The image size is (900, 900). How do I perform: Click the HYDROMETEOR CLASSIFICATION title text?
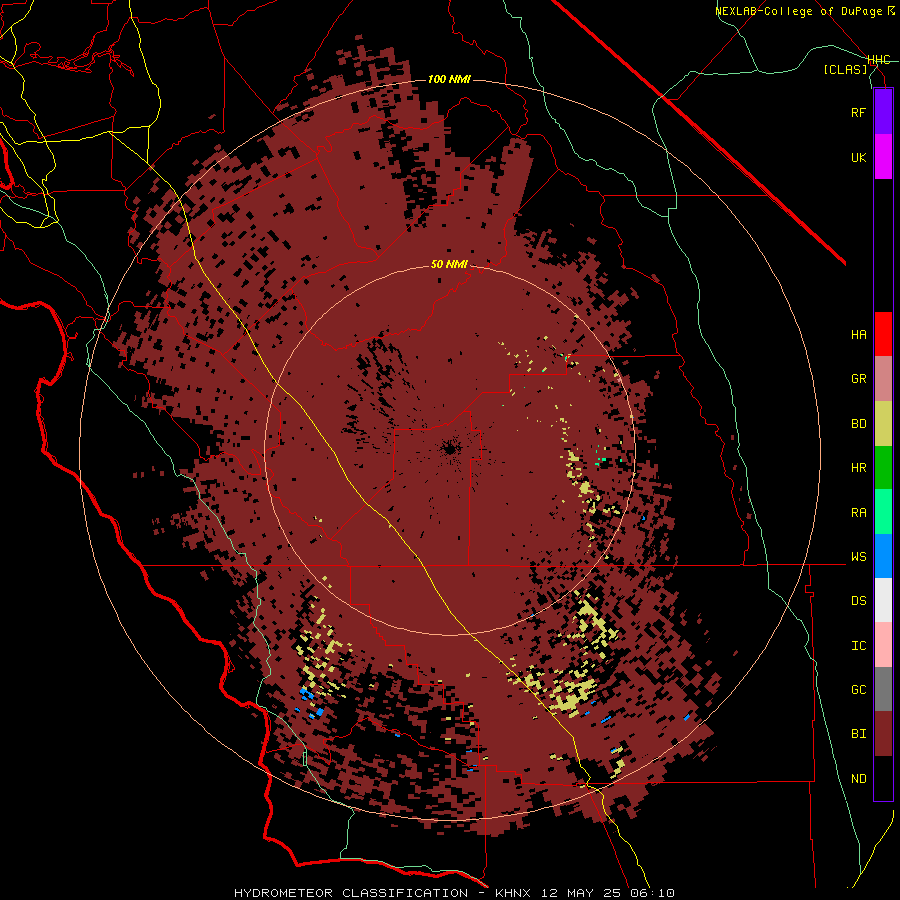tap(351, 893)
